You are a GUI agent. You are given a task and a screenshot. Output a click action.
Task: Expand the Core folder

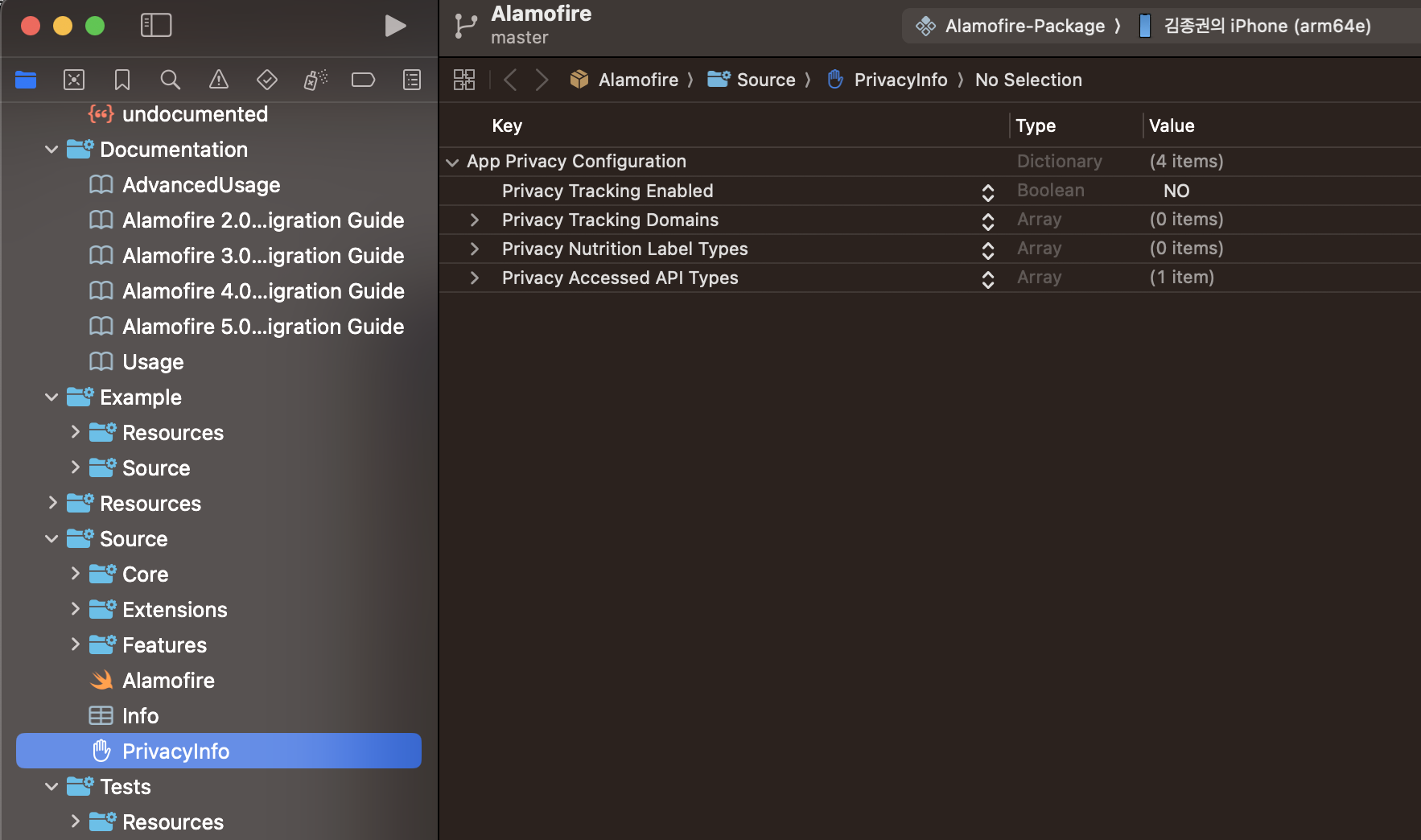pyautogui.click(x=75, y=574)
